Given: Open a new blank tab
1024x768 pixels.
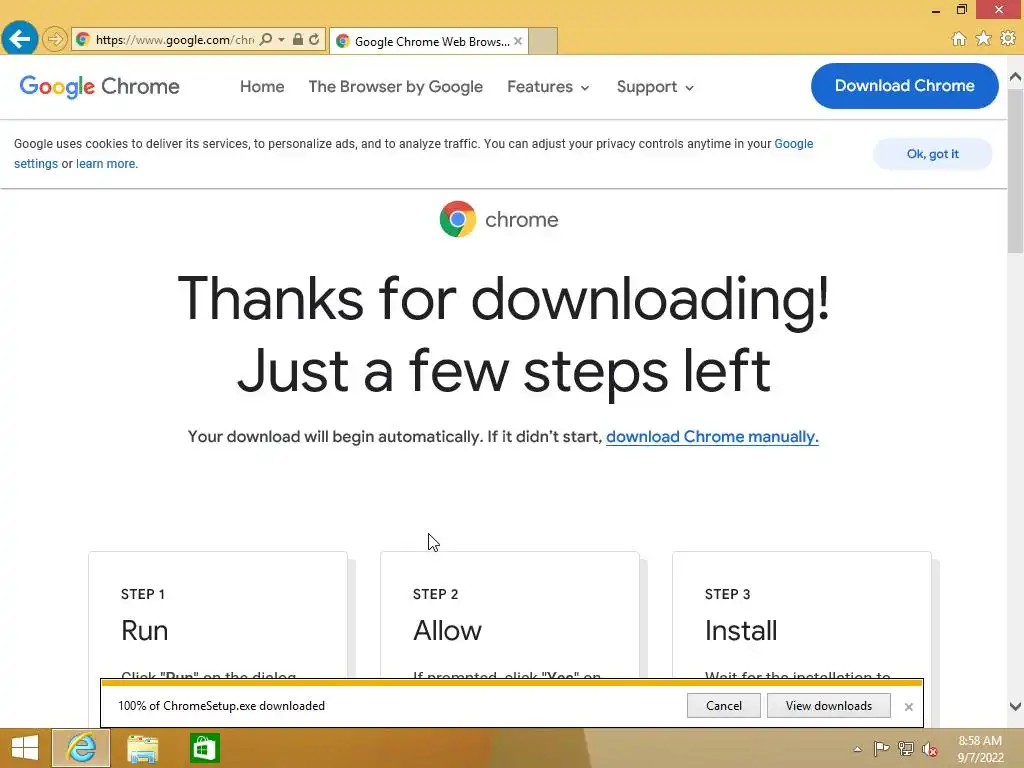Looking at the screenshot, I should pyautogui.click(x=542, y=41).
